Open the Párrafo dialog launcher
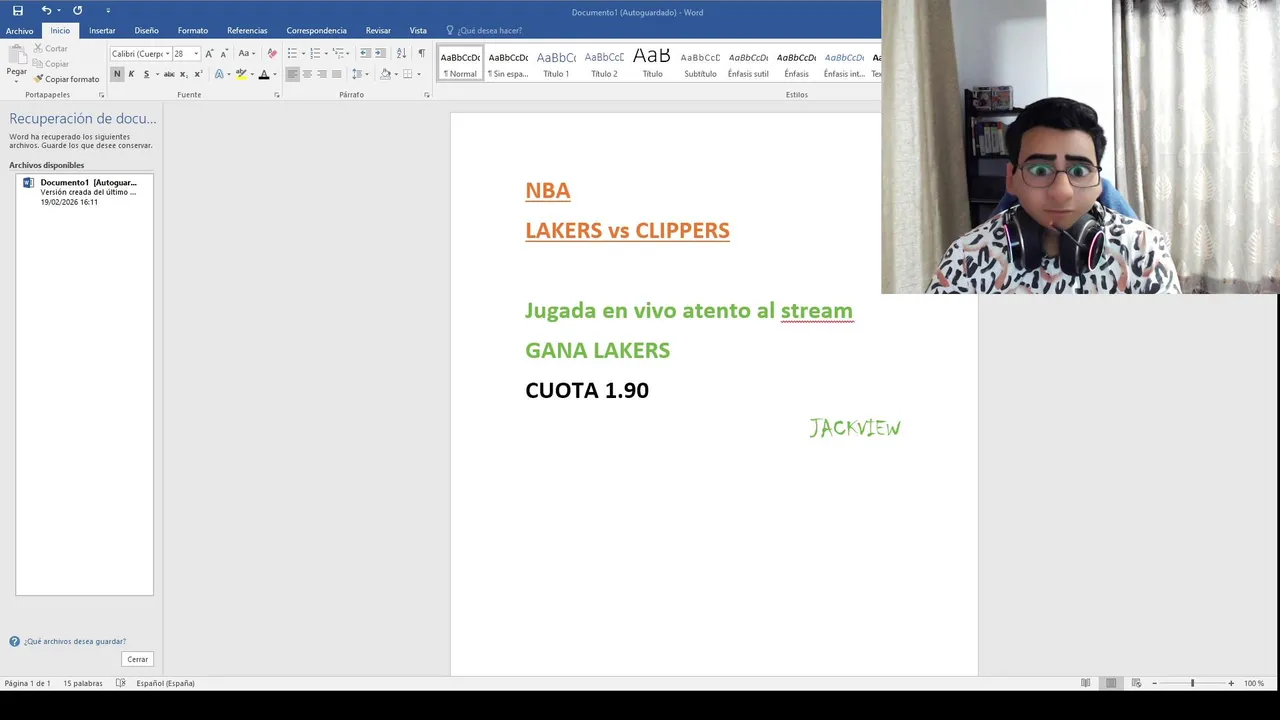Viewport: 1280px width, 720px height. [426, 95]
